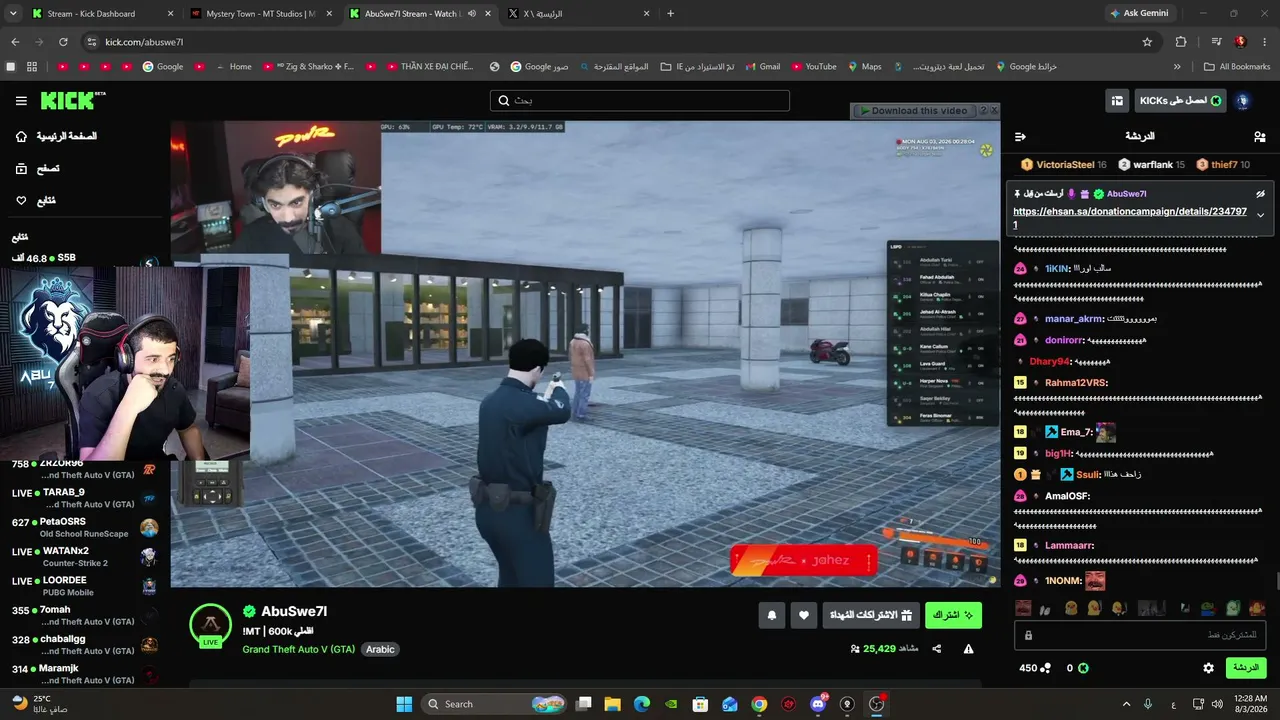Open Microsoft Edge from the taskbar
This screenshot has height=720, width=1280.
tap(642, 704)
